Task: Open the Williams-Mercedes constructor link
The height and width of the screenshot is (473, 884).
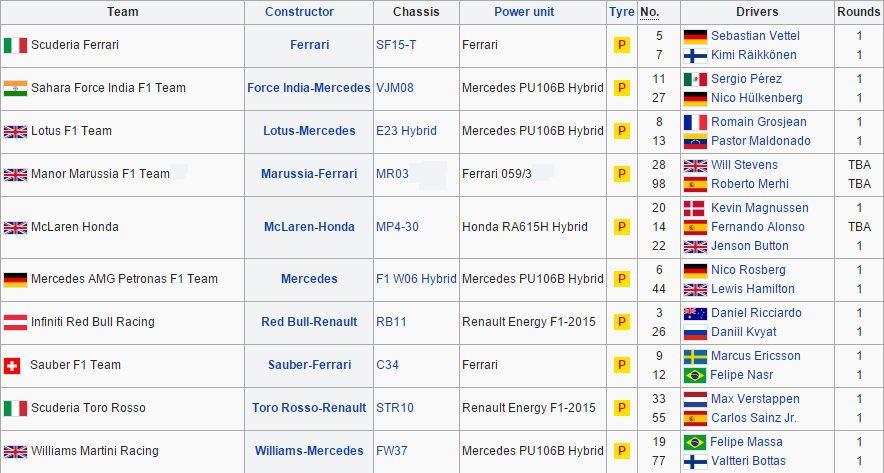Action: click(309, 451)
